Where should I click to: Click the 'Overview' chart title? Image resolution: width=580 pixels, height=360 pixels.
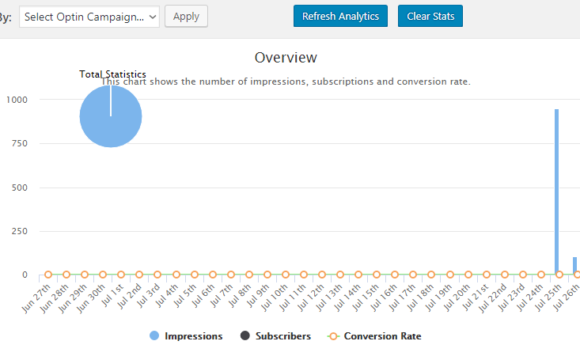(286, 58)
